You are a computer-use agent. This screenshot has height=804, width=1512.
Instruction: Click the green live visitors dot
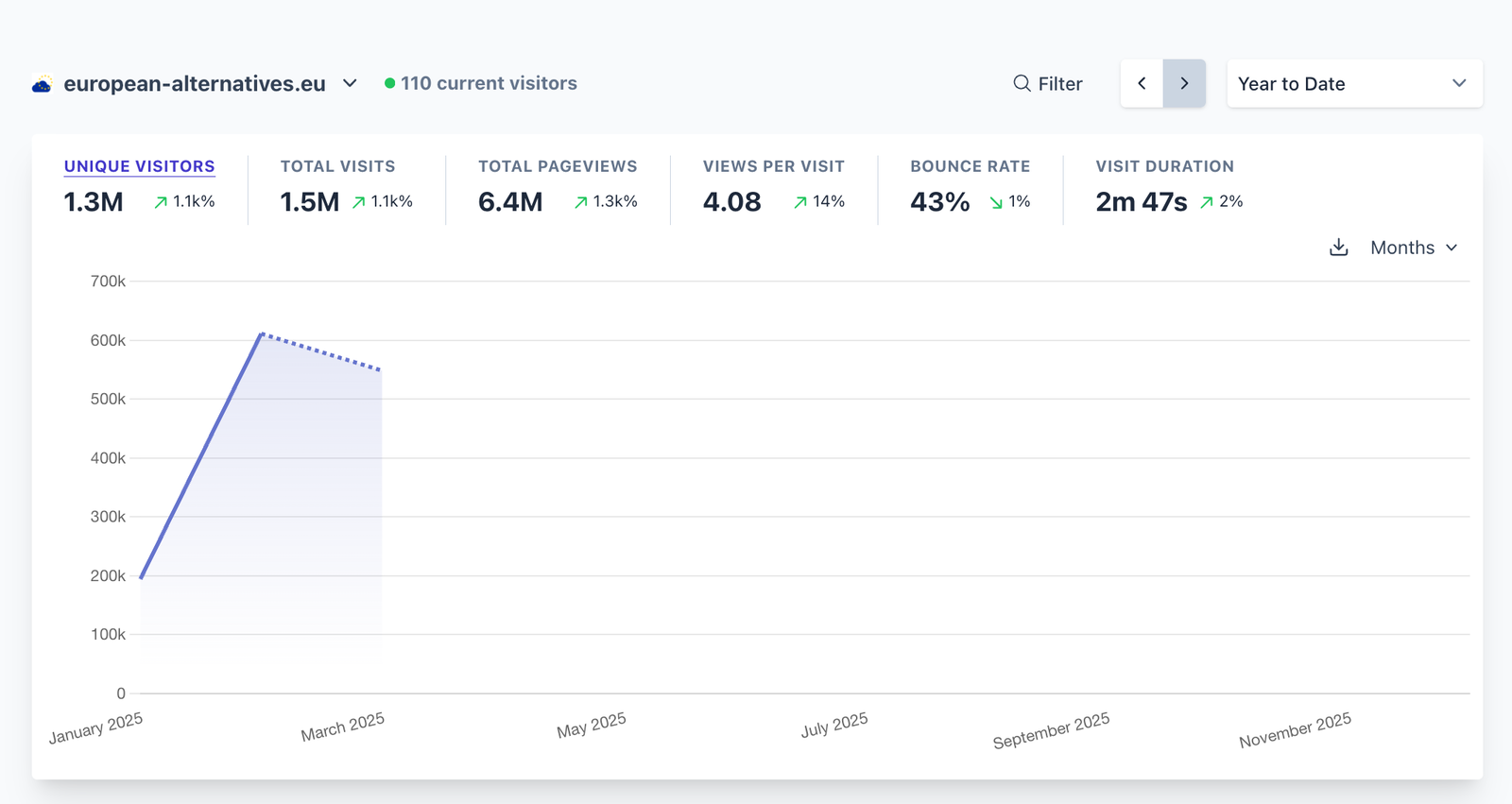coord(389,83)
